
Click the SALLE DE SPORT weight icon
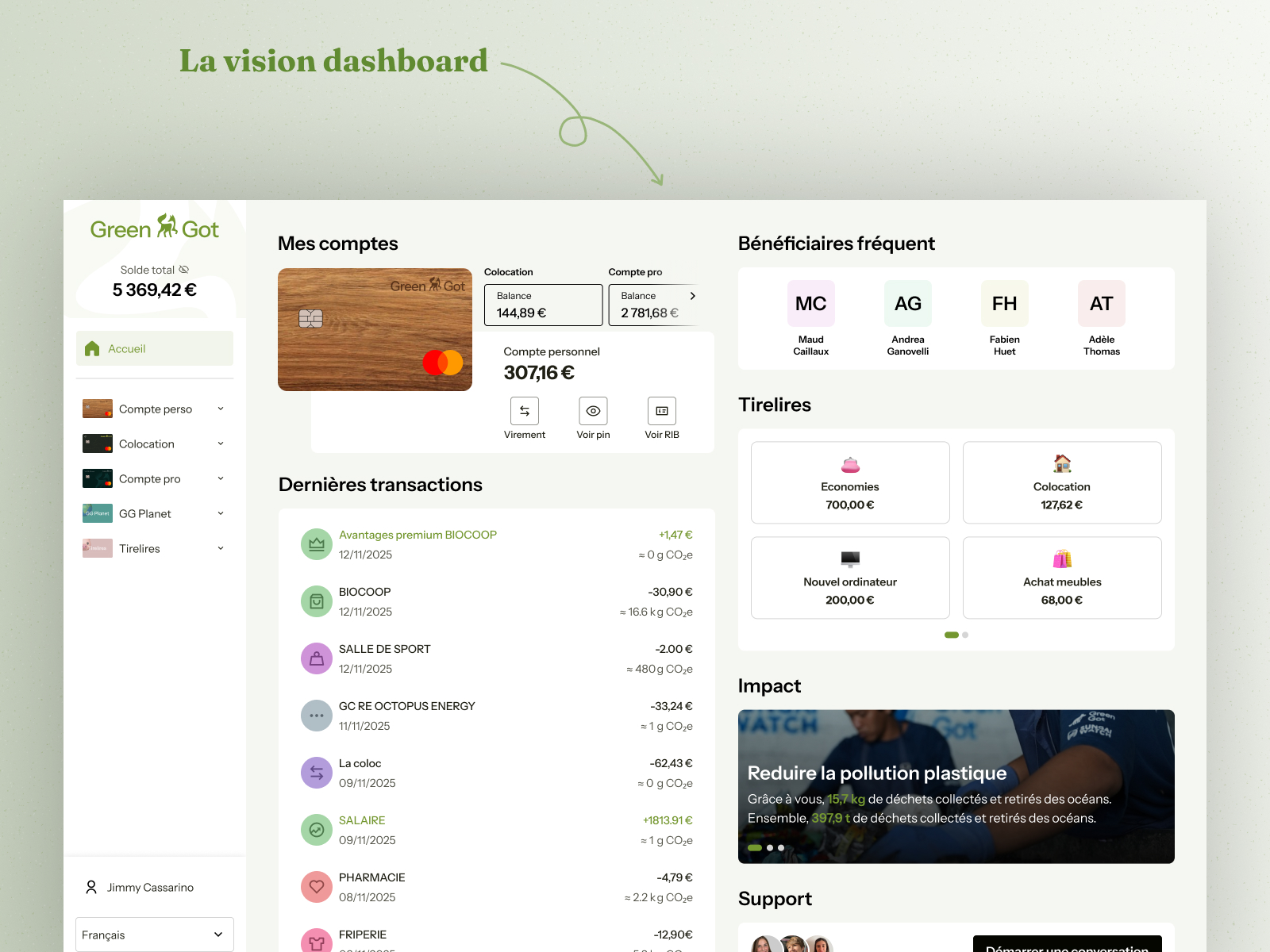pos(317,658)
